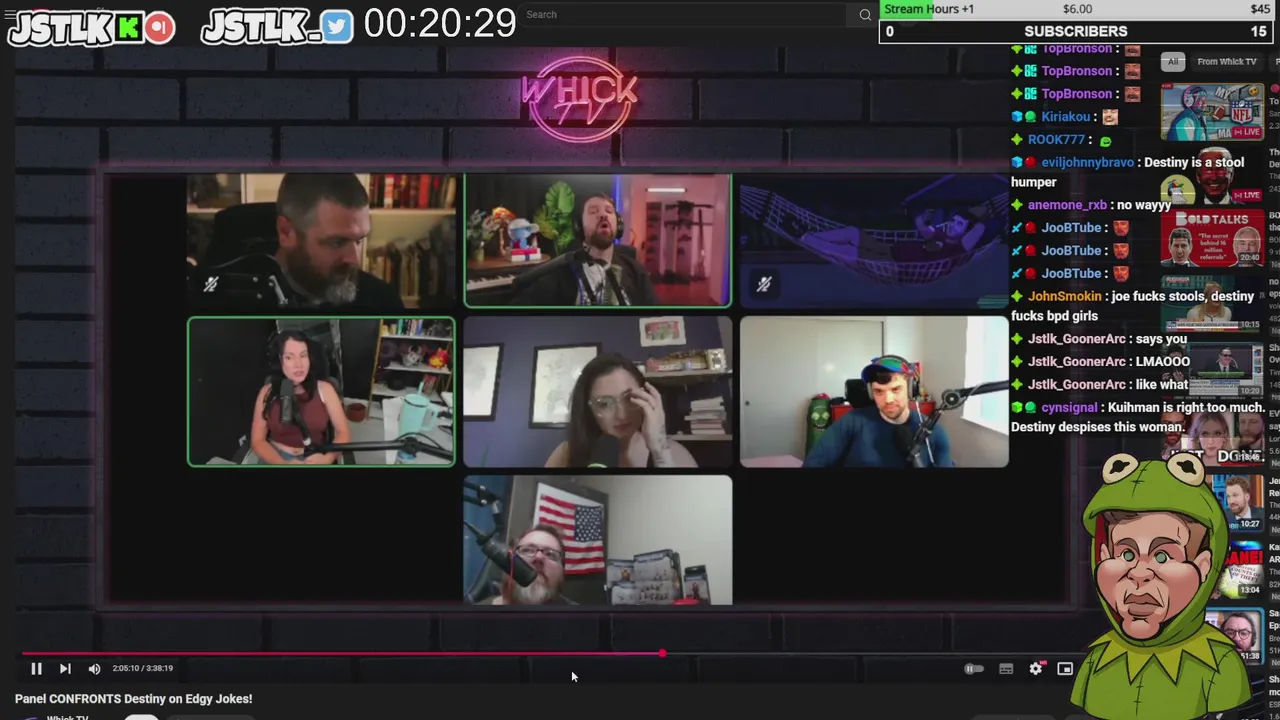The width and height of the screenshot is (1280, 720).
Task: Select the 'From Whick TV' filter chip
Action: coord(1226,62)
